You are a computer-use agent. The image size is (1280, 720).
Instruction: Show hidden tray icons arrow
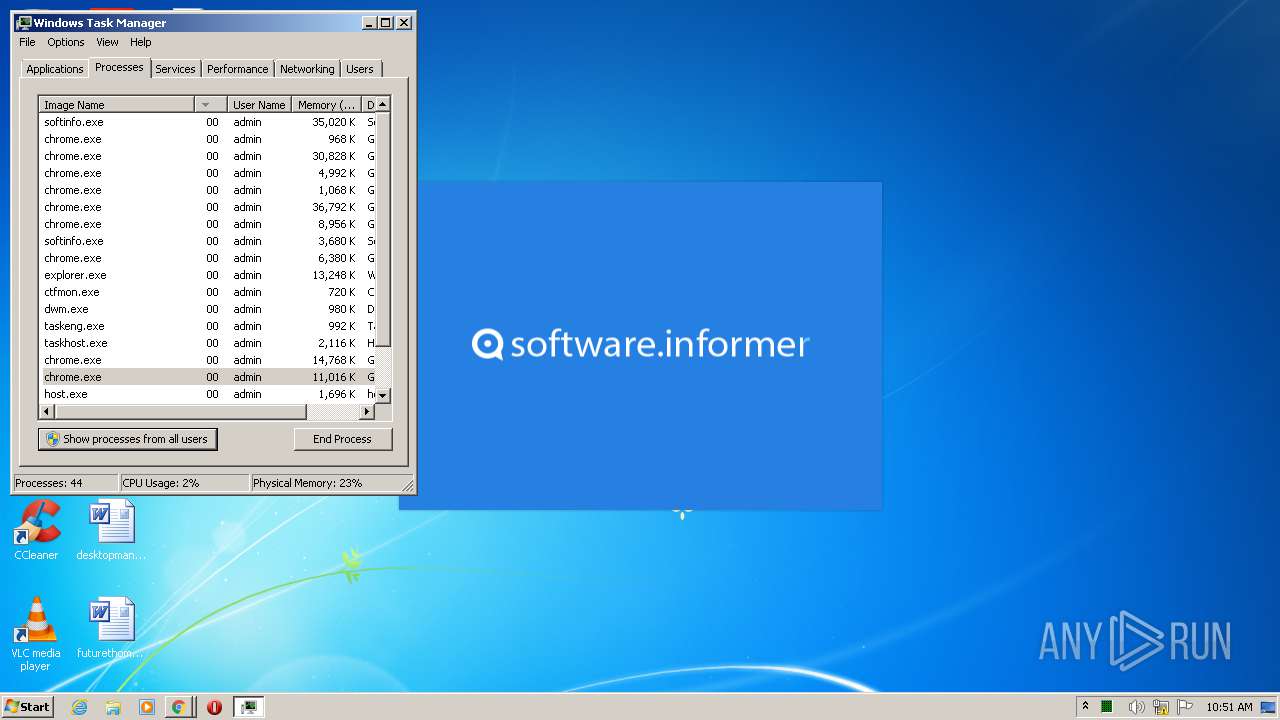[x=1085, y=706]
